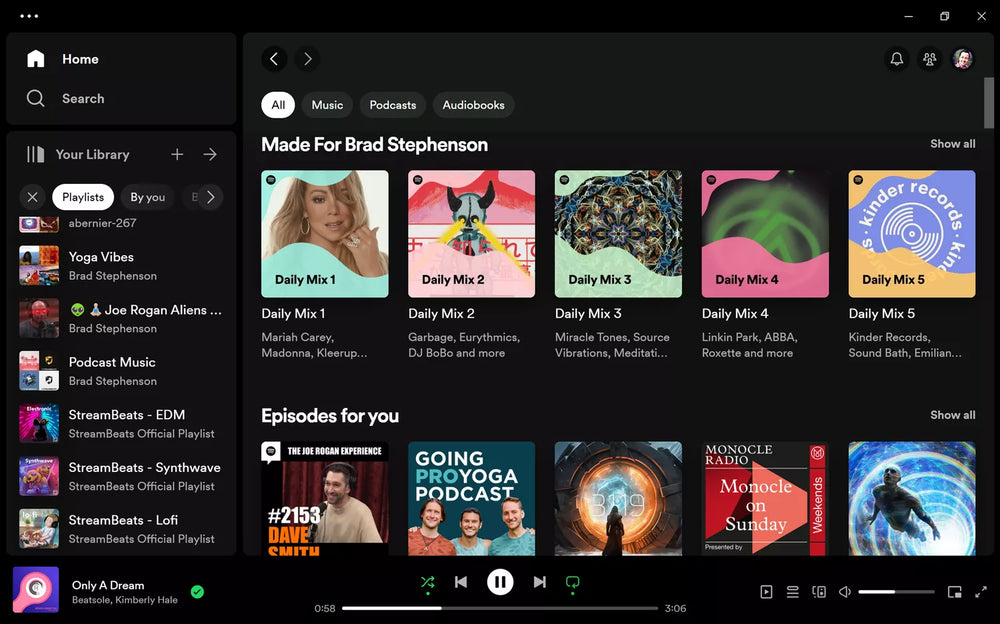Open Connect to a device icon
The height and width of the screenshot is (624, 1000).
click(819, 592)
